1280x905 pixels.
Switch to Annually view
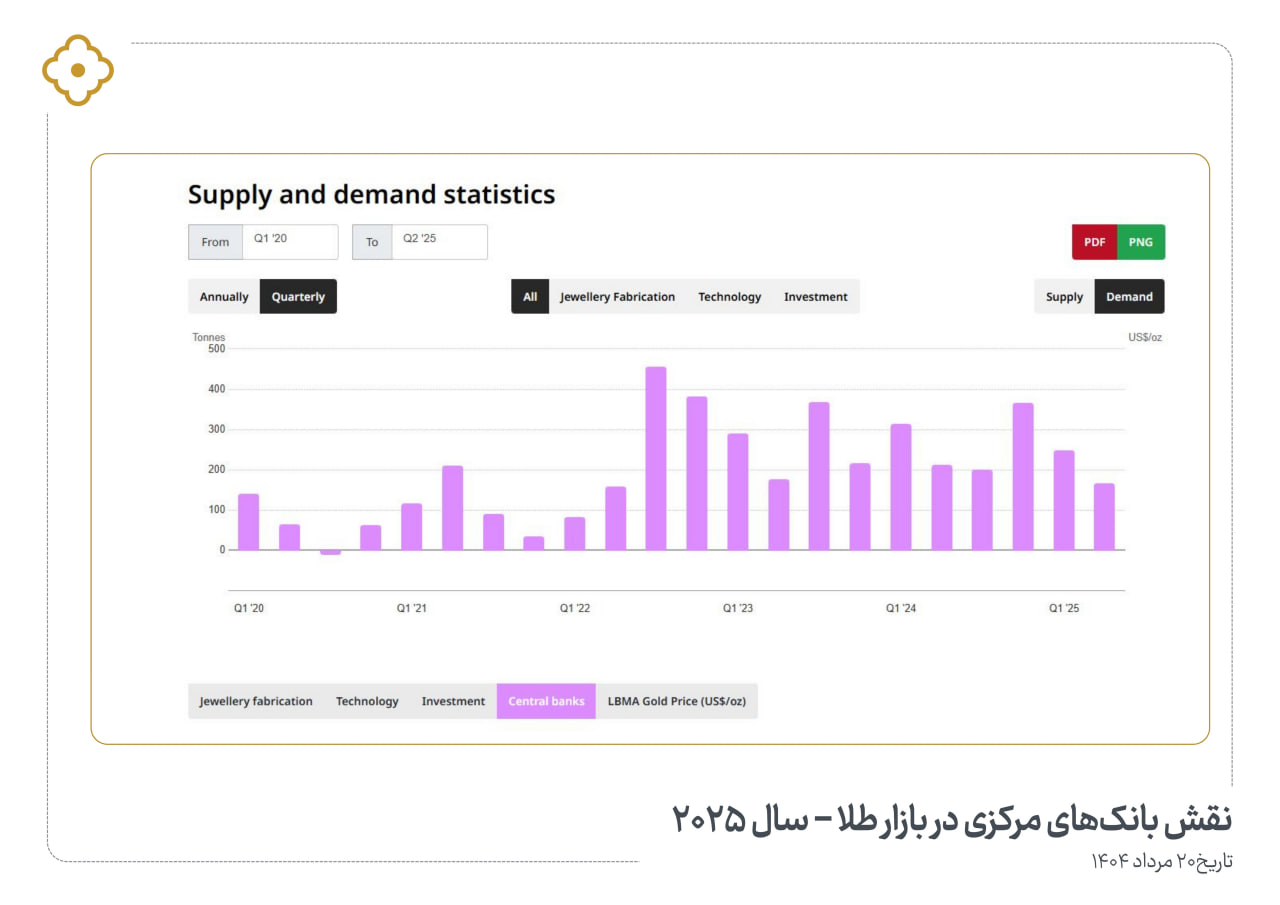[224, 297]
